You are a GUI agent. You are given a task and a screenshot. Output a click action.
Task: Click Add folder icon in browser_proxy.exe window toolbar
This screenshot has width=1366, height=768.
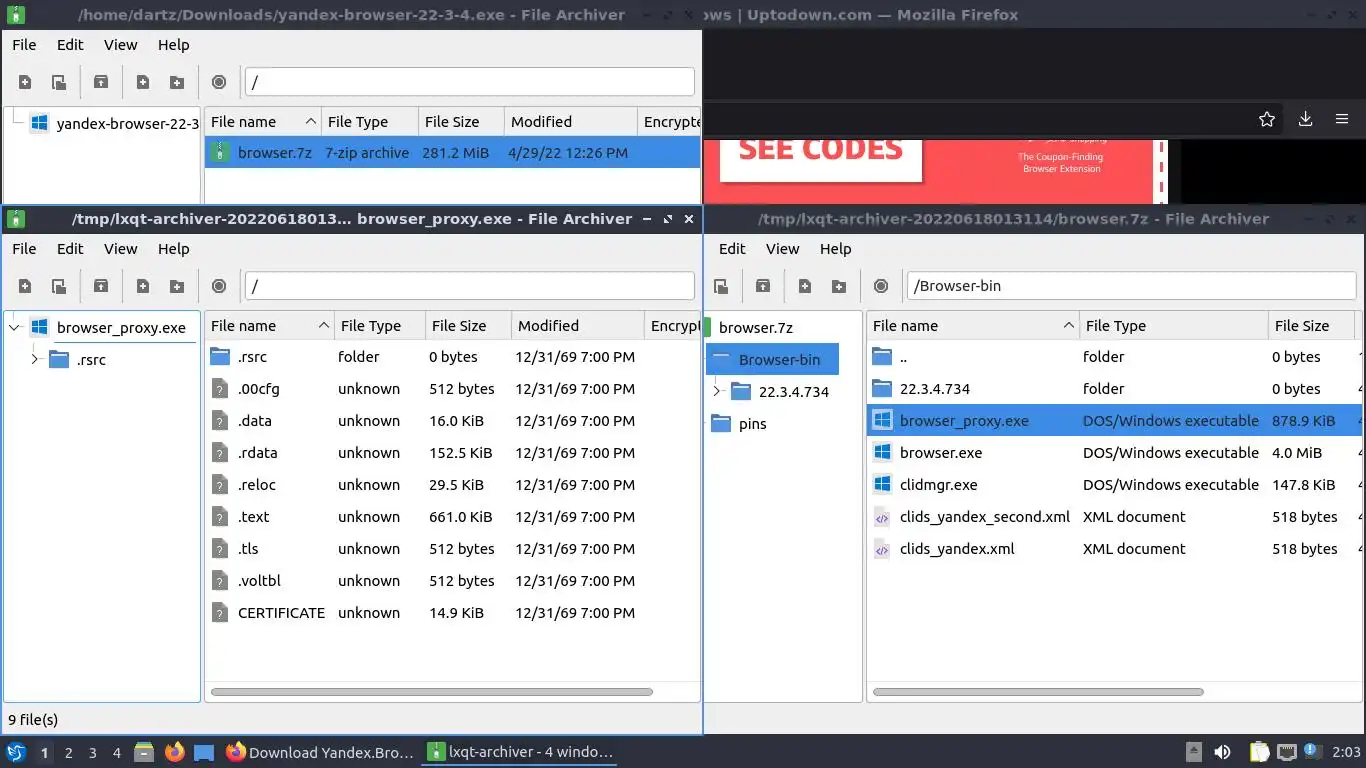[x=177, y=286]
